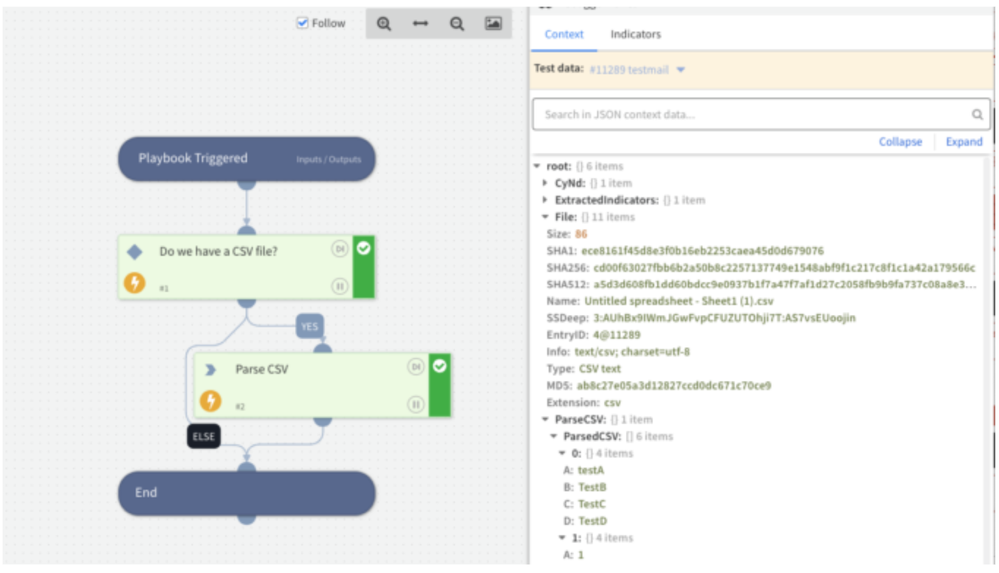Expand the ExtractedIndicators node
The width and height of the screenshot is (999, 573).
(545, 200)
